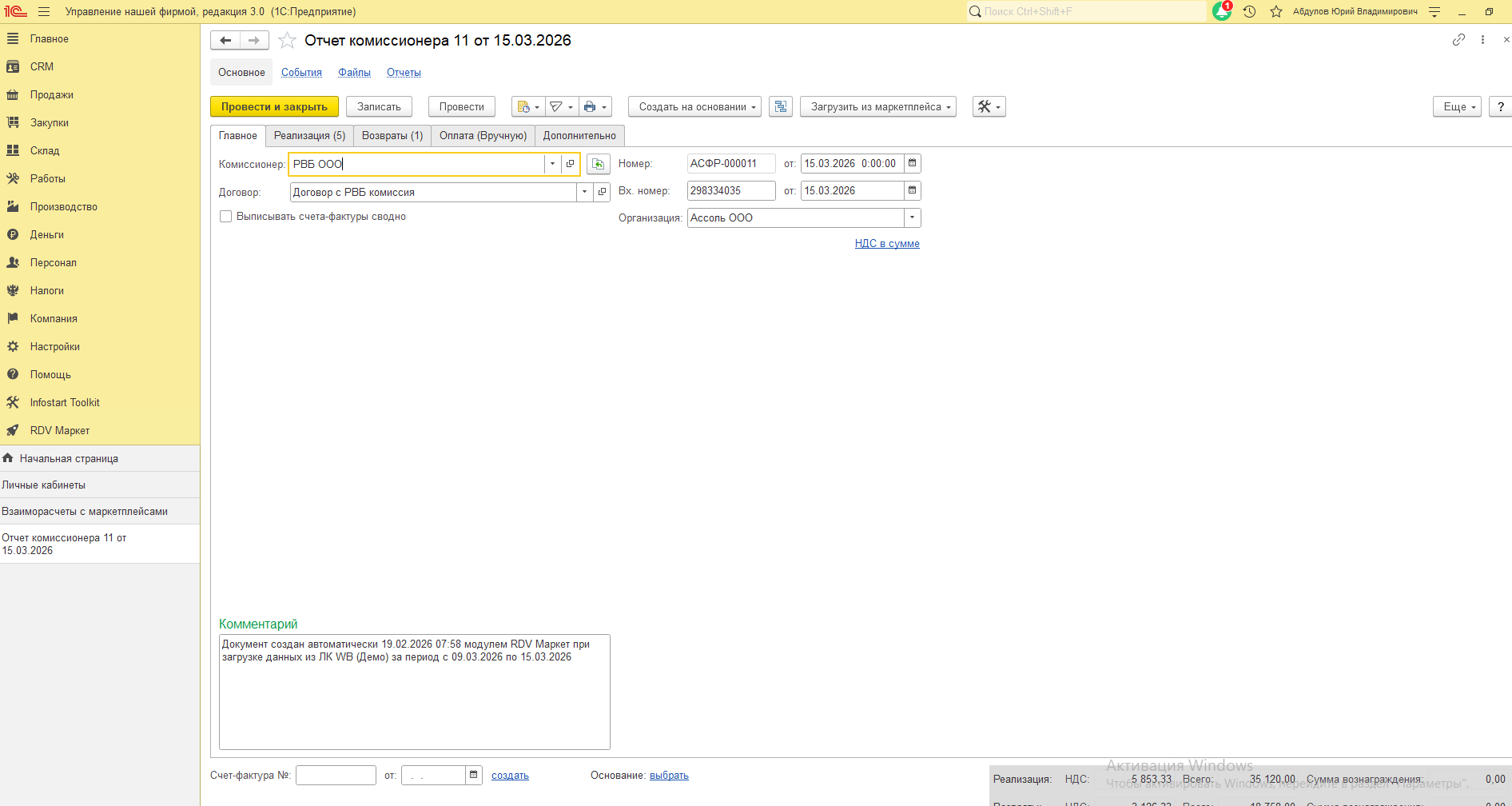This screenshot has width=1512, height=806.
Task: Go back with the left arrow
Action: coord(225,40)
